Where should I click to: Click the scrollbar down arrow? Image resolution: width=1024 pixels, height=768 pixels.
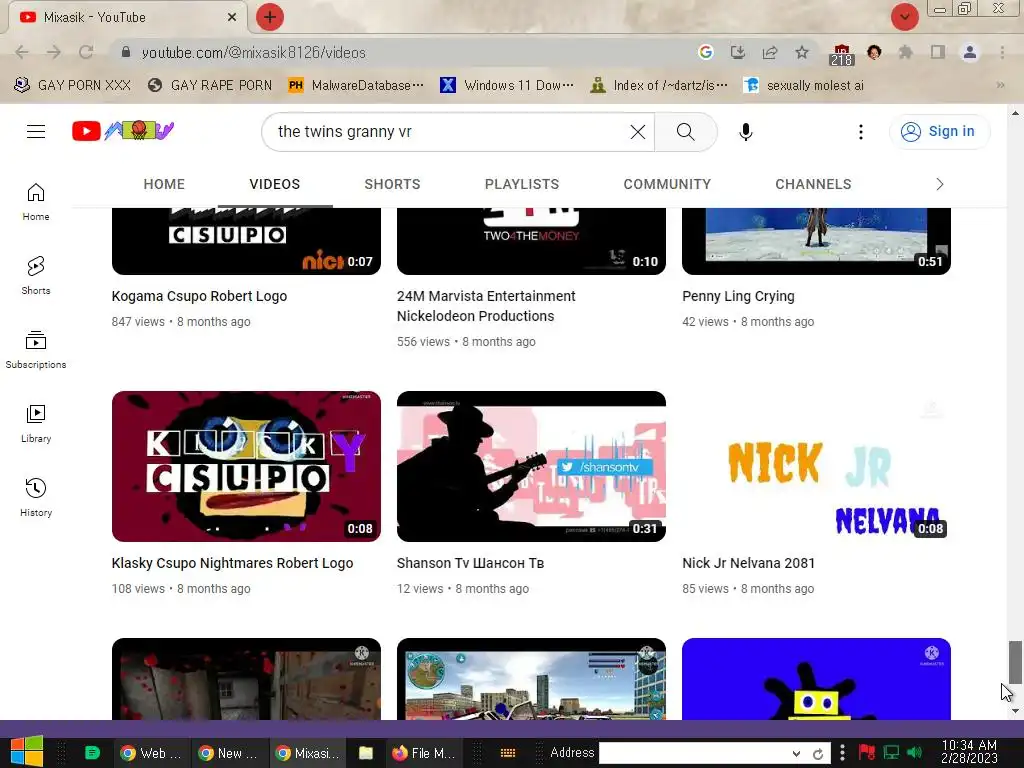[1015, 711]
